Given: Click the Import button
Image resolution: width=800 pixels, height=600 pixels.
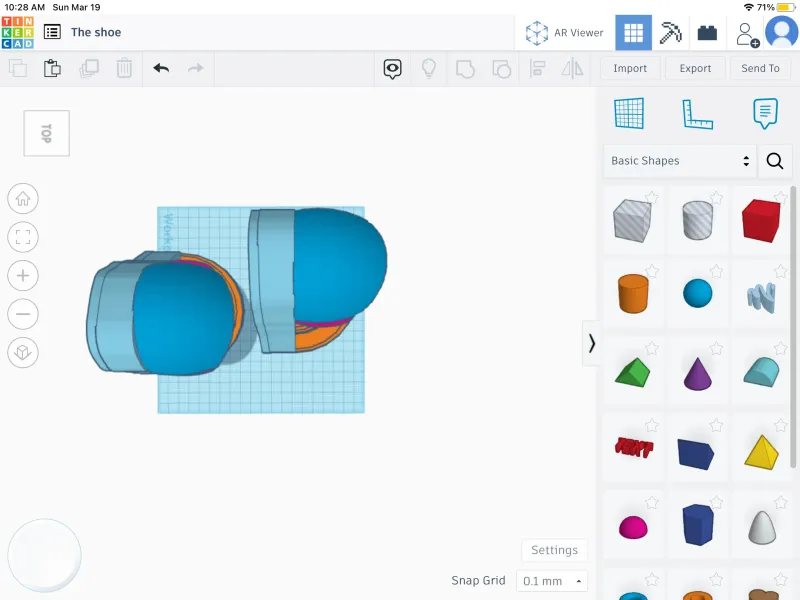Looking at the screenshot, I should point(630,68).
